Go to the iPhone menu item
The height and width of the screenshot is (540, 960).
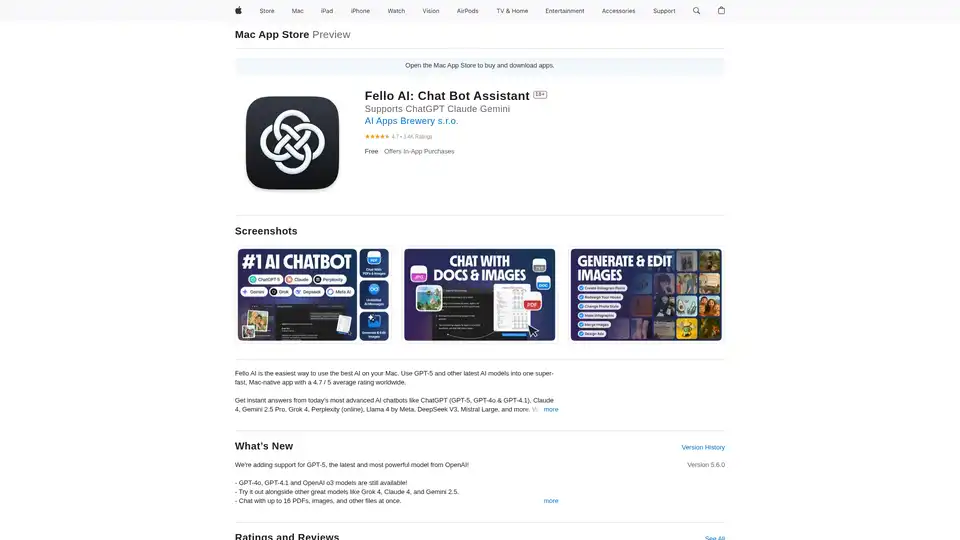tap(360, 11)
